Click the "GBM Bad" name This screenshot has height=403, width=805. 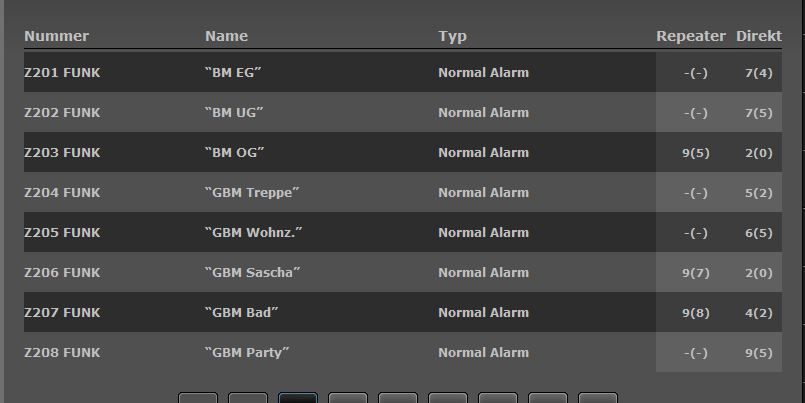(241, 313)
